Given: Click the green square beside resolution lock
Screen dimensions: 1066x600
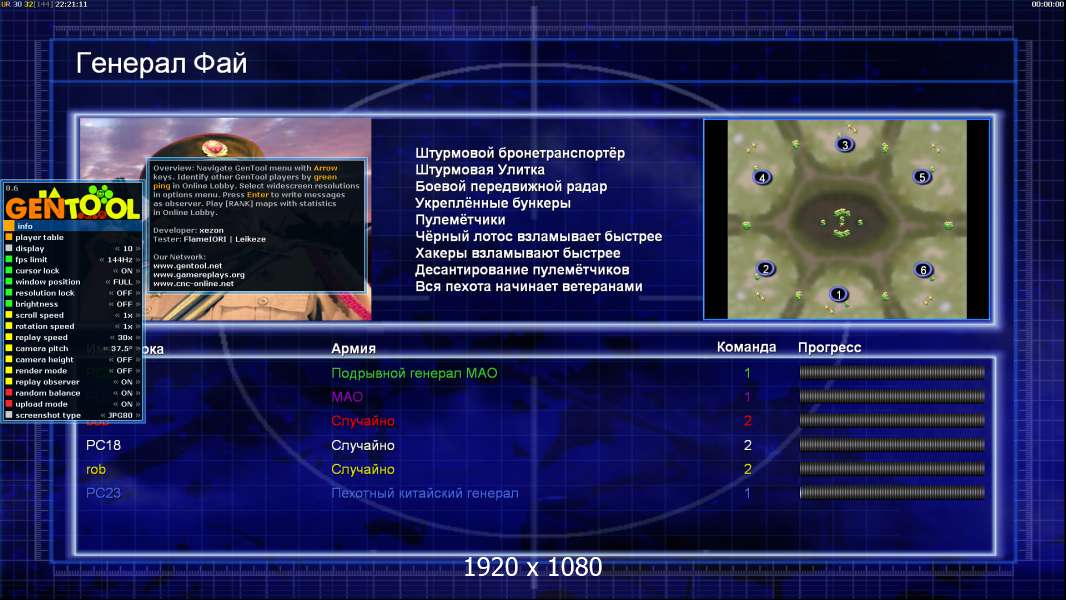Looking at the screenshot, I should click(9, 293).
